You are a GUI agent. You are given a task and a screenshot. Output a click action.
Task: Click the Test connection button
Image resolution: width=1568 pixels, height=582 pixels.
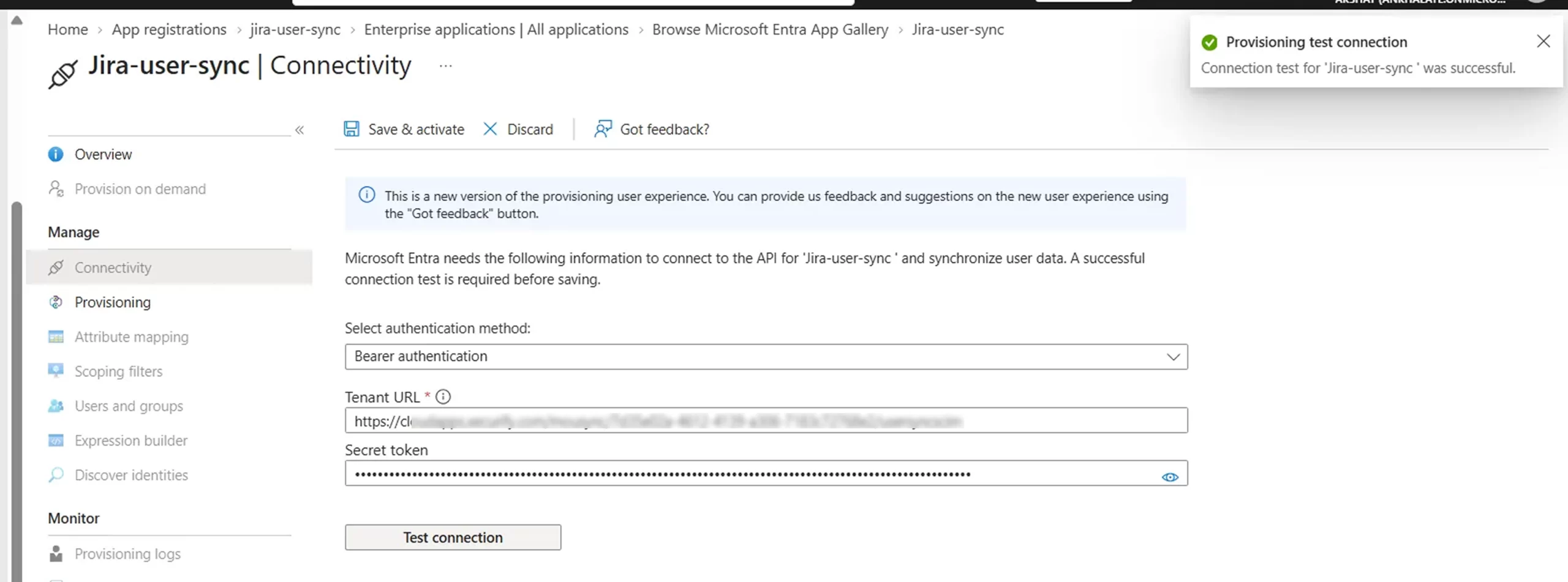pyautogui.click(x=453, y=537)
